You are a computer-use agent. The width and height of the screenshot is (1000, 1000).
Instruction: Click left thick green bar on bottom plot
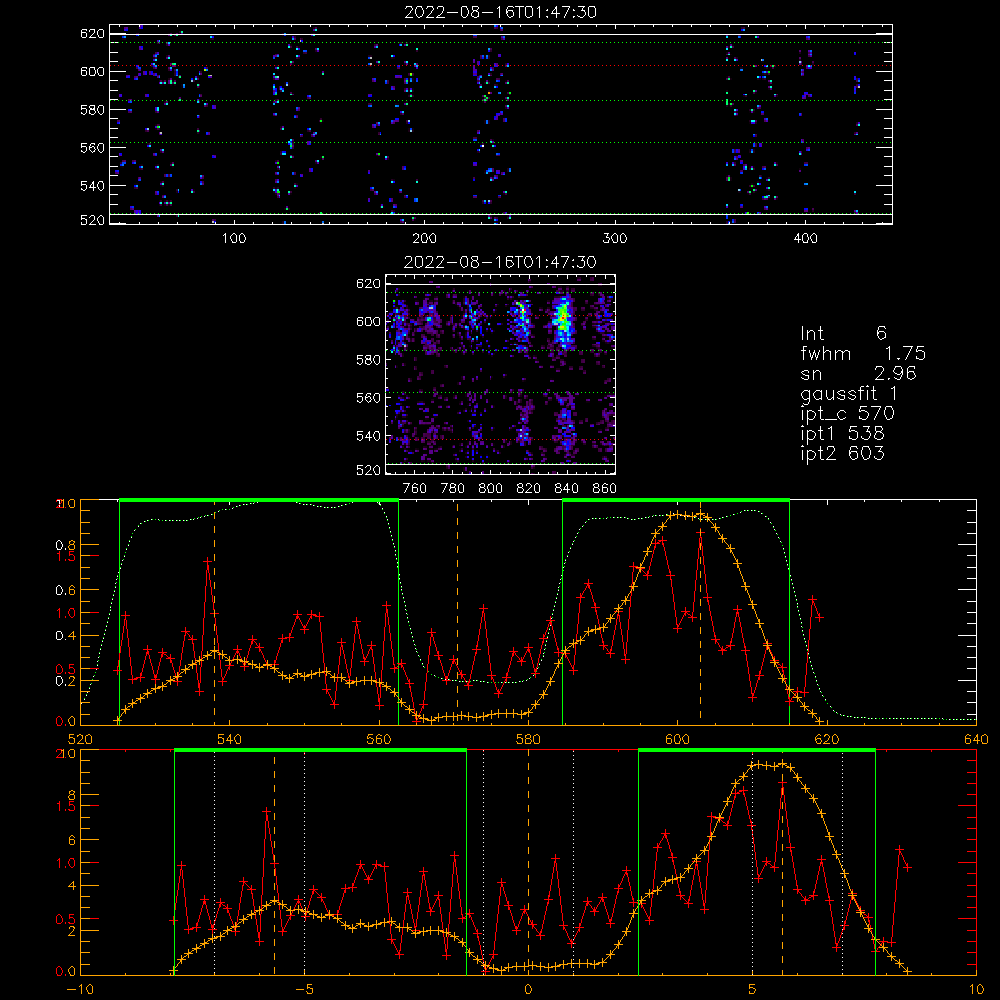pos(320,750)
